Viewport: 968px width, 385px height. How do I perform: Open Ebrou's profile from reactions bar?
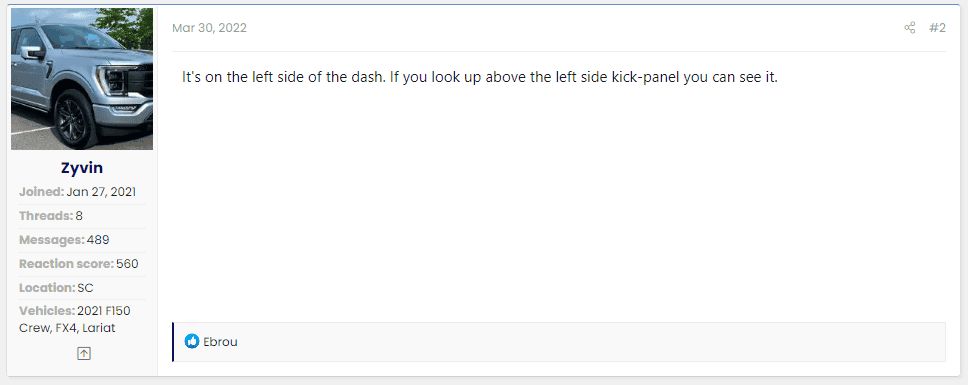coord(220,342)
